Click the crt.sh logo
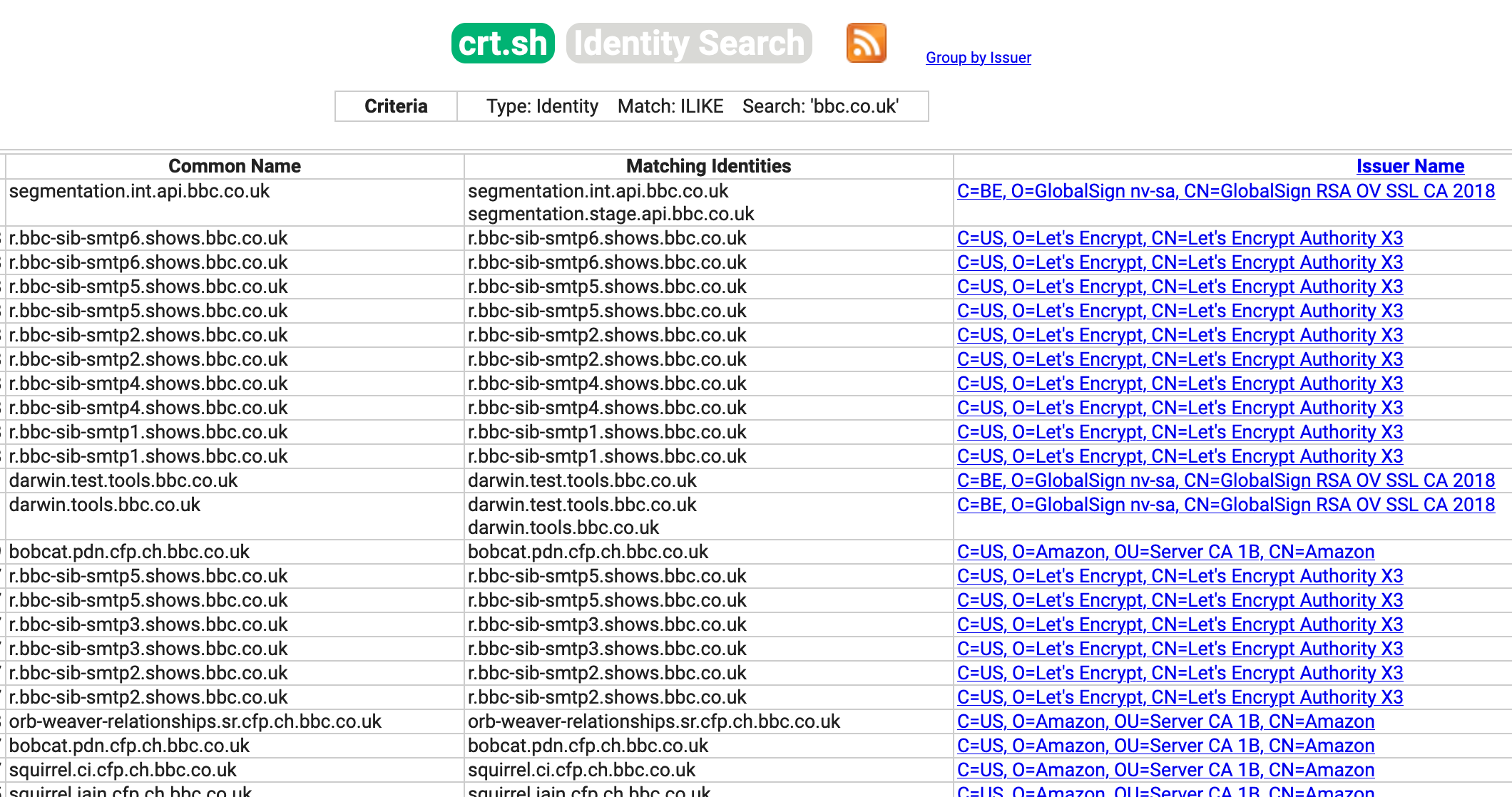This screenshot has width=1512, height=797. tap(503, 43)
